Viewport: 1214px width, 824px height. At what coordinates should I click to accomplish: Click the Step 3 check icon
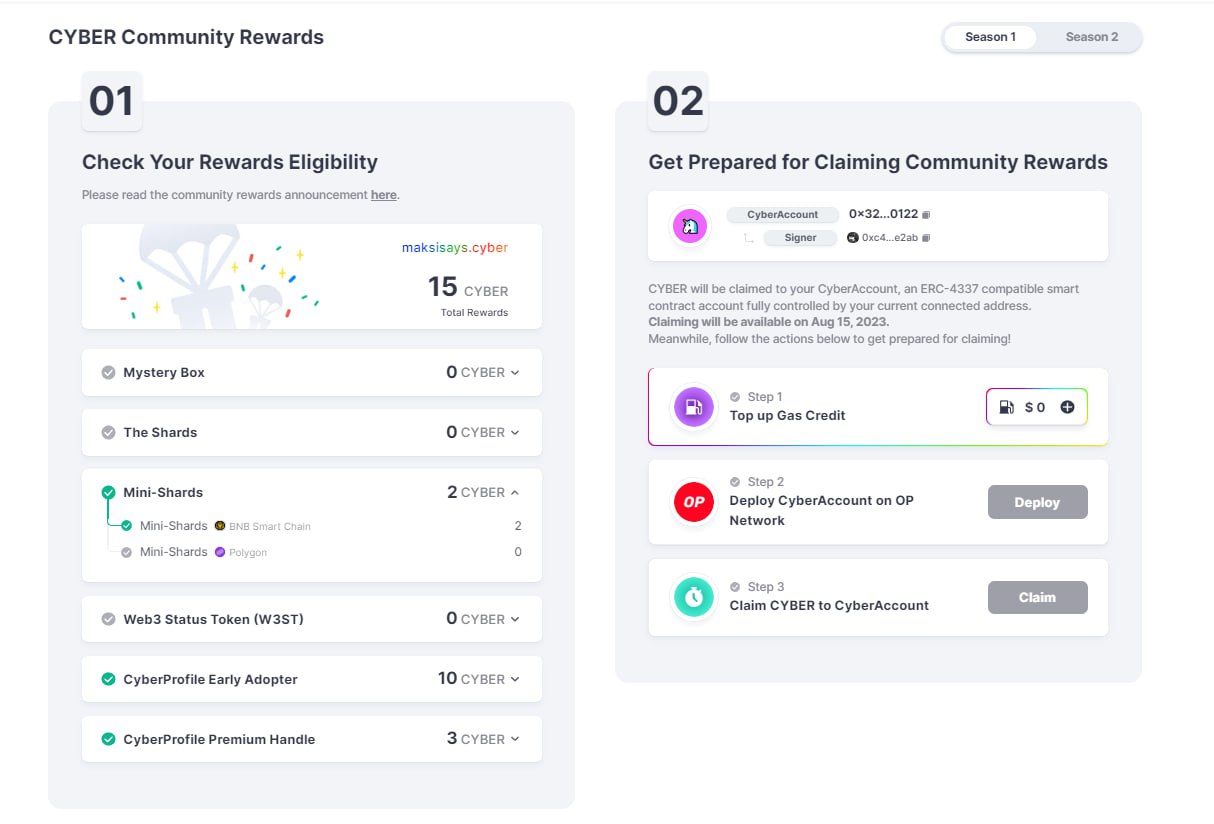coord(735,587)
